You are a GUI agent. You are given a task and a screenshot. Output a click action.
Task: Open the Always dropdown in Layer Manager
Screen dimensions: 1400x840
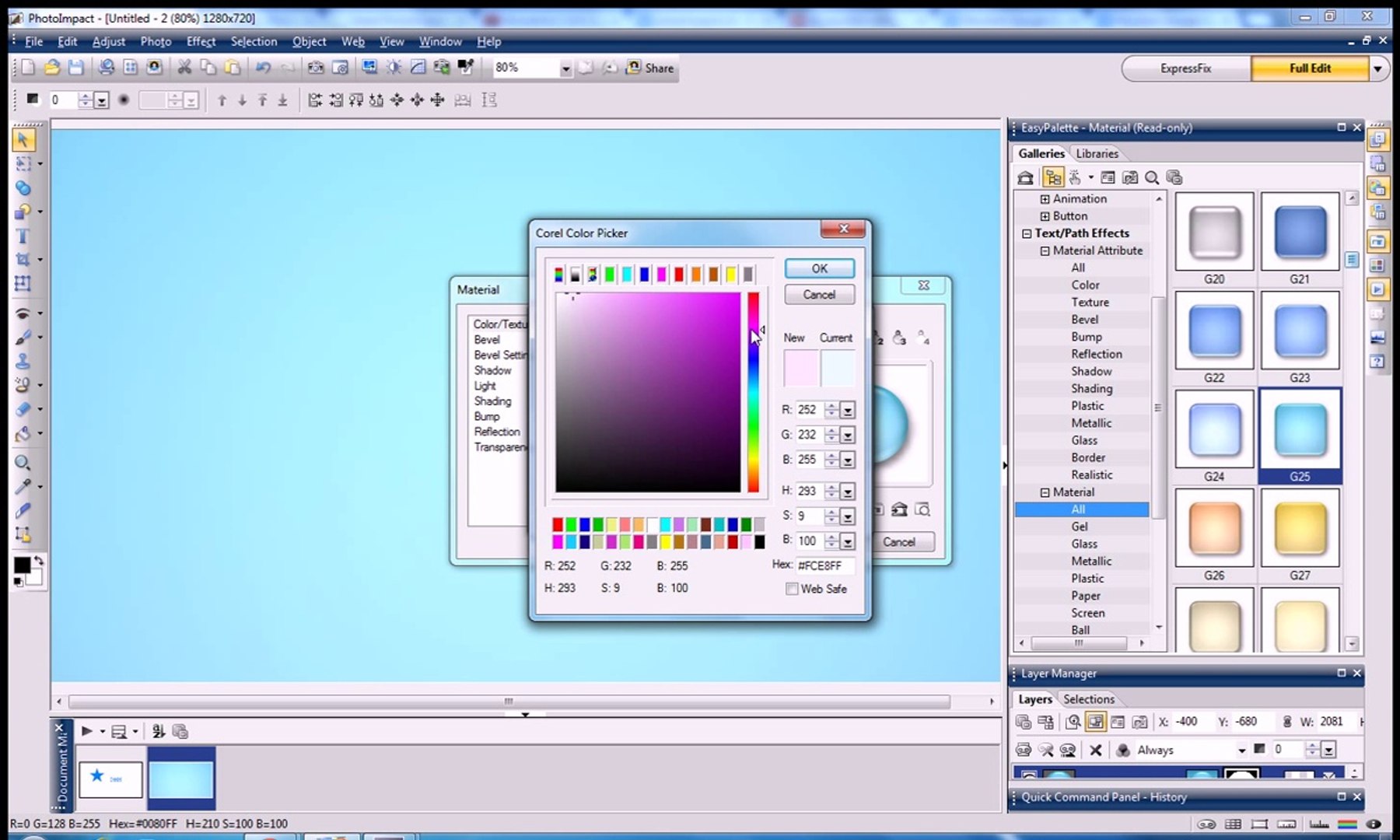tap(1241, 751)
